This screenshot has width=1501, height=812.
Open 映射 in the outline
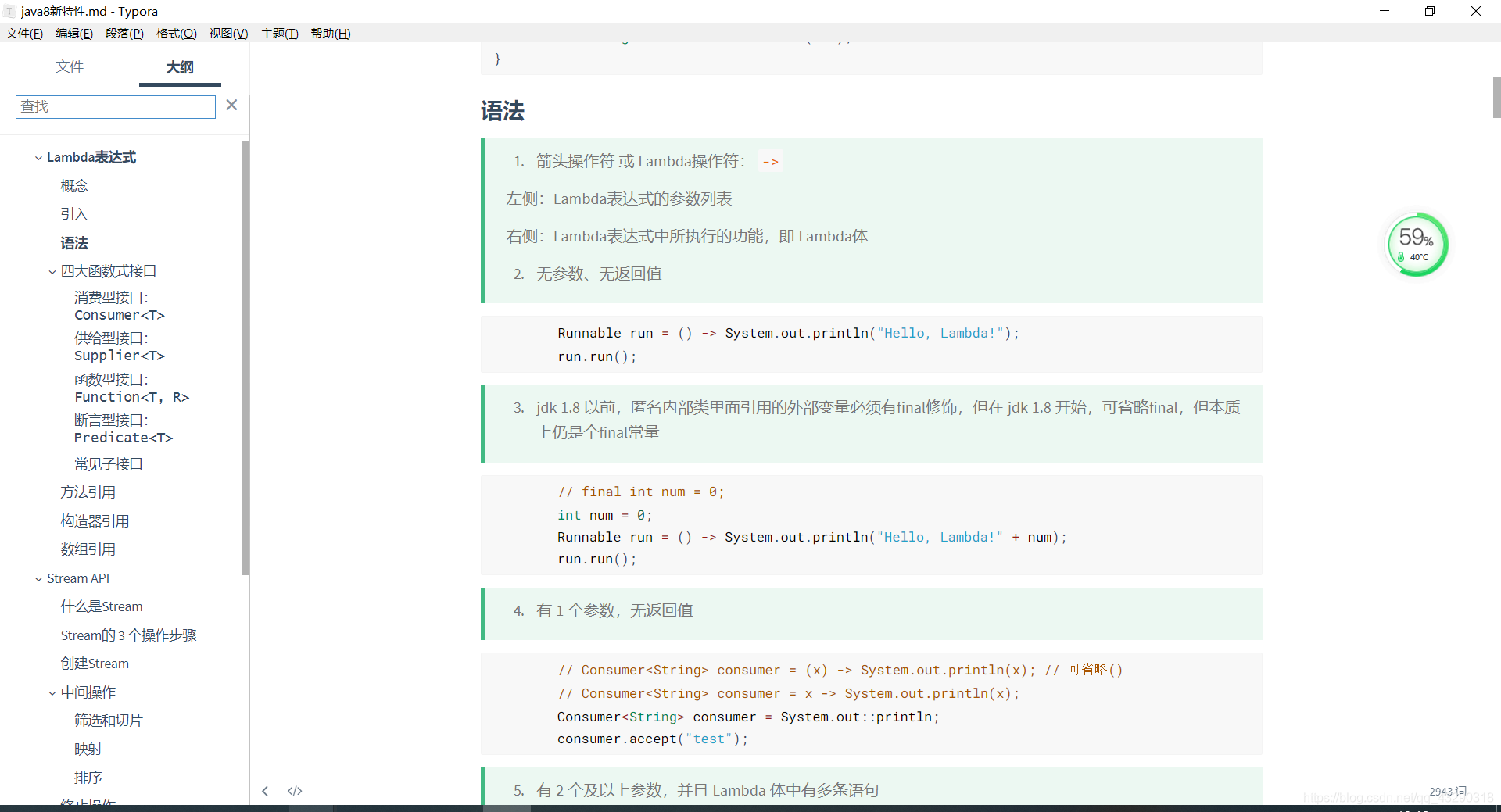click(x=88, y=749)
